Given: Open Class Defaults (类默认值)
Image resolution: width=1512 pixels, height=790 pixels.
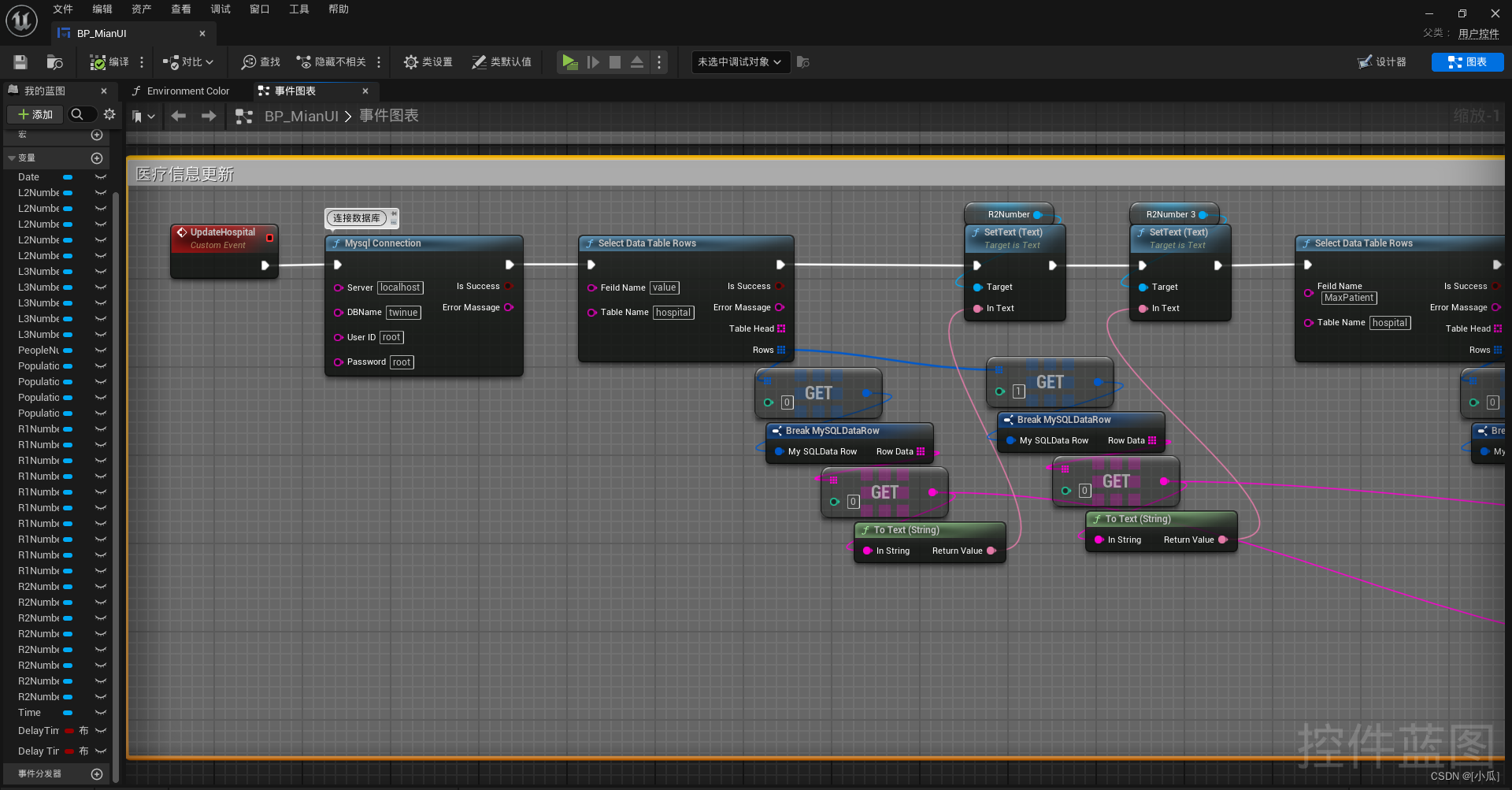Looking at the screenshot, I should tap(502, 62).
